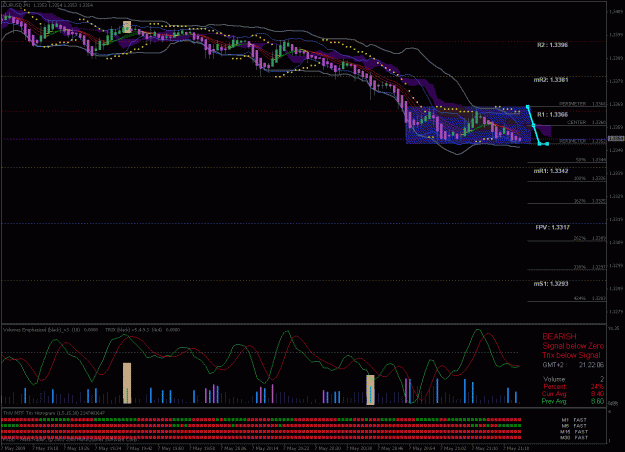The height and width of the screenshot is (452, 625).
Task: Select the FPV : 1.3317 pivot label
Action: click(x=552, y=228)
